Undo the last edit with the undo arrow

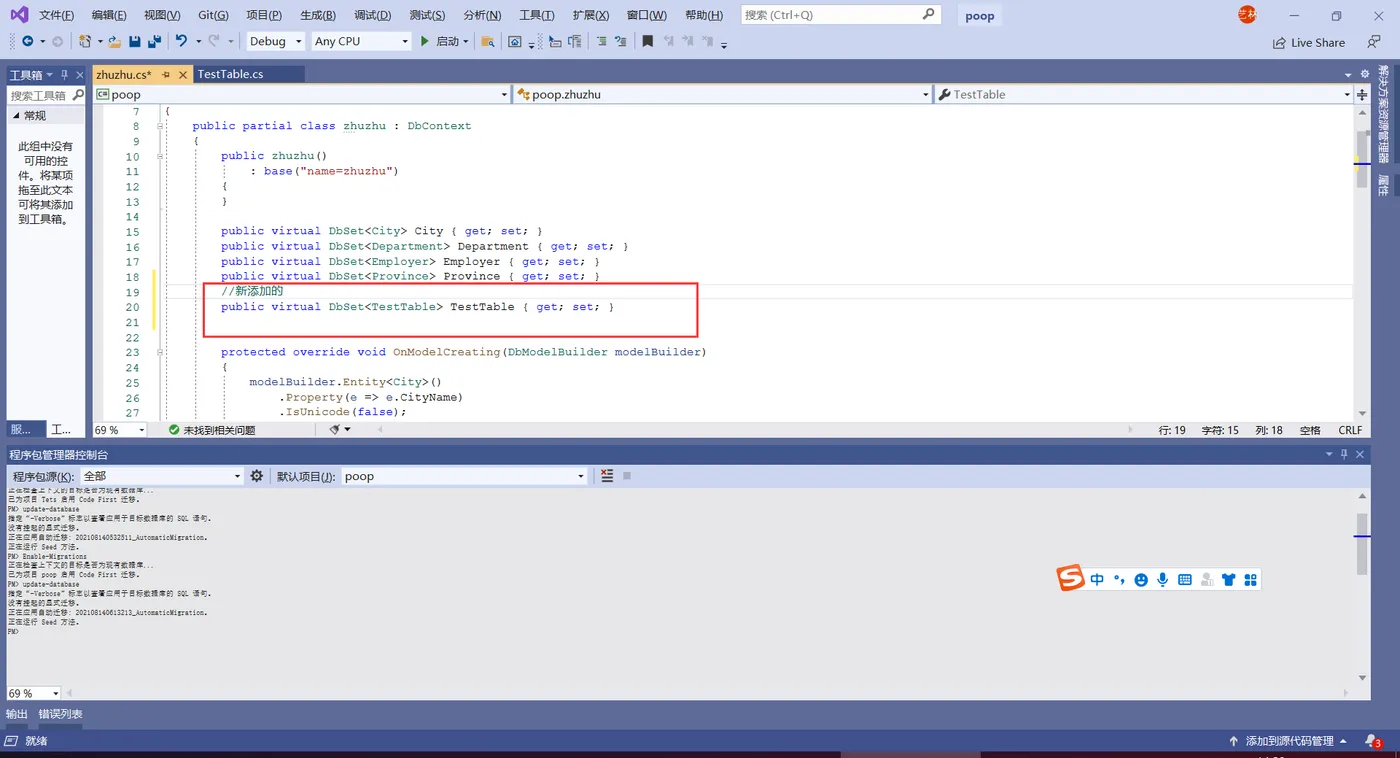point(181,41)
